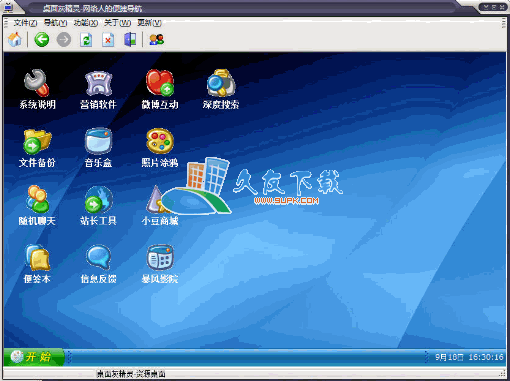Launch the 音乐盒 icon
Image resolution: width=510 pixels, height=381 pixels.
[x=98, y=141]
